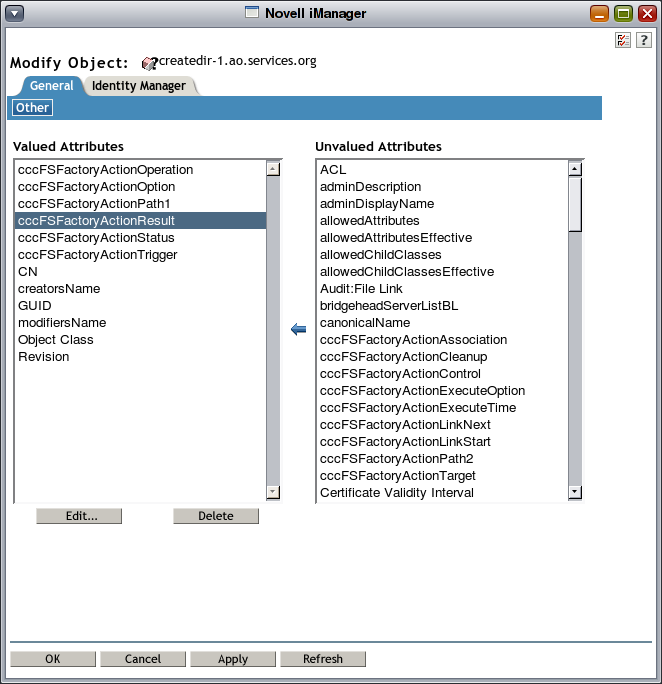The image size is (662, 684).
Task: Select cccFSFactoryActionOperation in Valued Attributes
Action: pos(140,170)
